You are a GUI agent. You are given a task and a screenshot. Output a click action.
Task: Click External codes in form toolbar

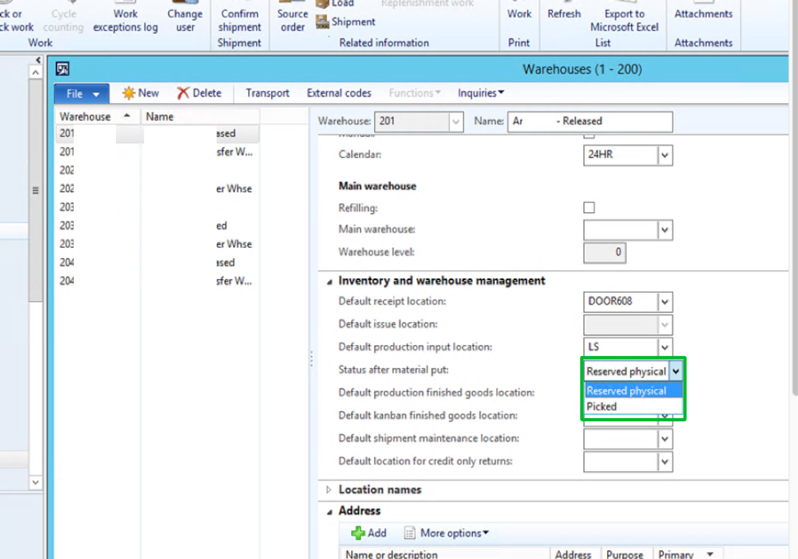click(x=339, y=93)
